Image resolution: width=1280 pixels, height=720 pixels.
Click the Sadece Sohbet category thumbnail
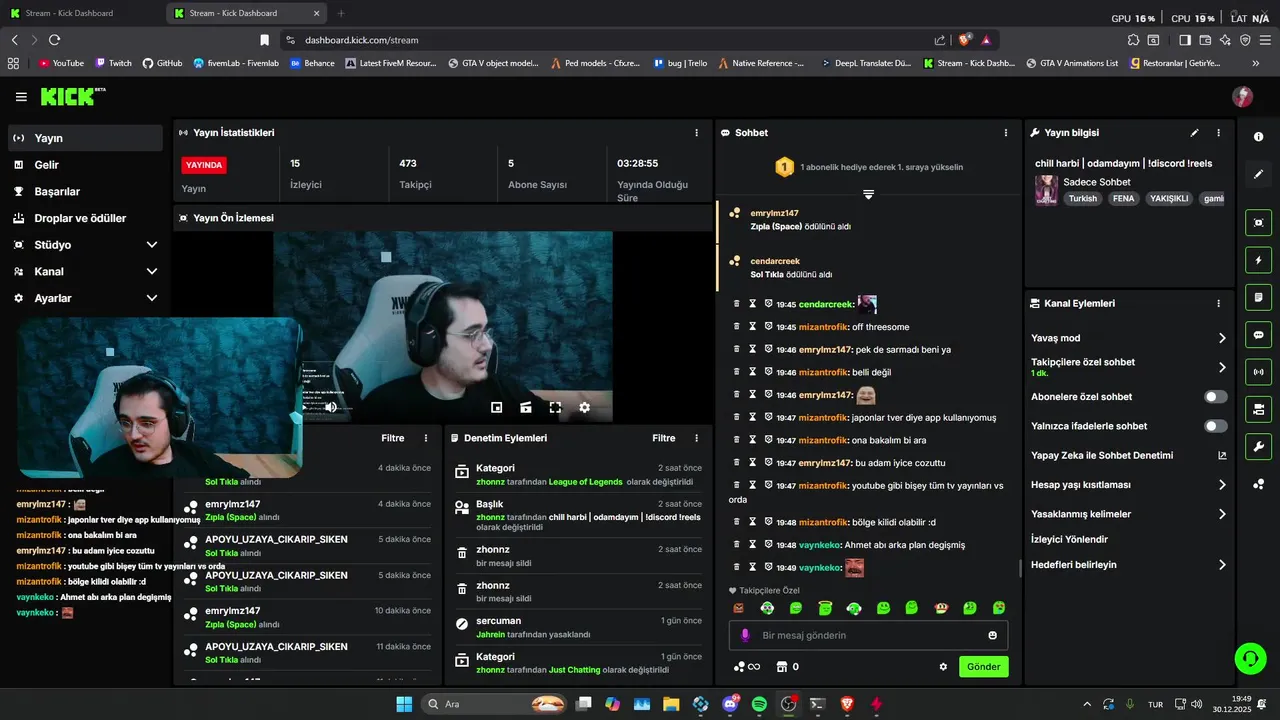(x=1046, y=190)
